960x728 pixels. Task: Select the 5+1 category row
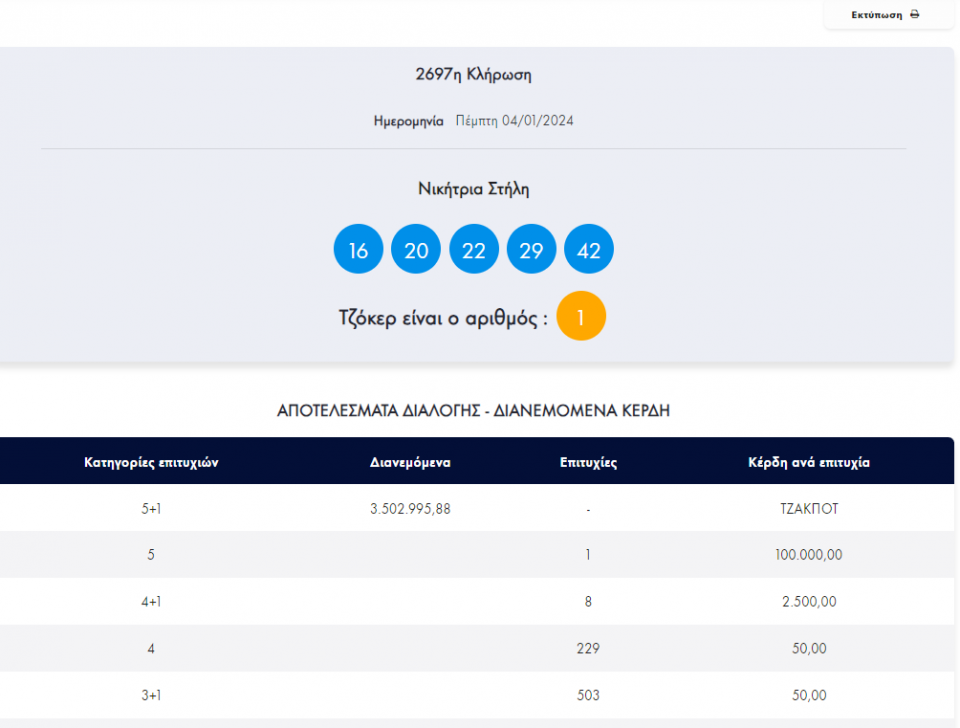(x=151, y=508)
